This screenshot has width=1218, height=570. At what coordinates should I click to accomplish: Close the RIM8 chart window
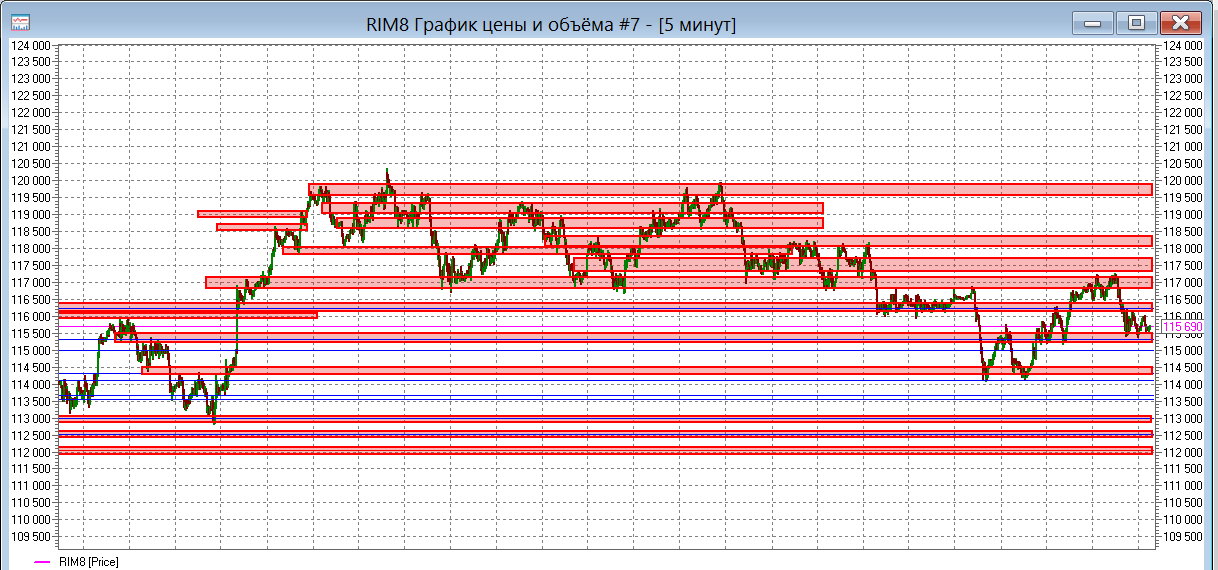pos(1181,22)
